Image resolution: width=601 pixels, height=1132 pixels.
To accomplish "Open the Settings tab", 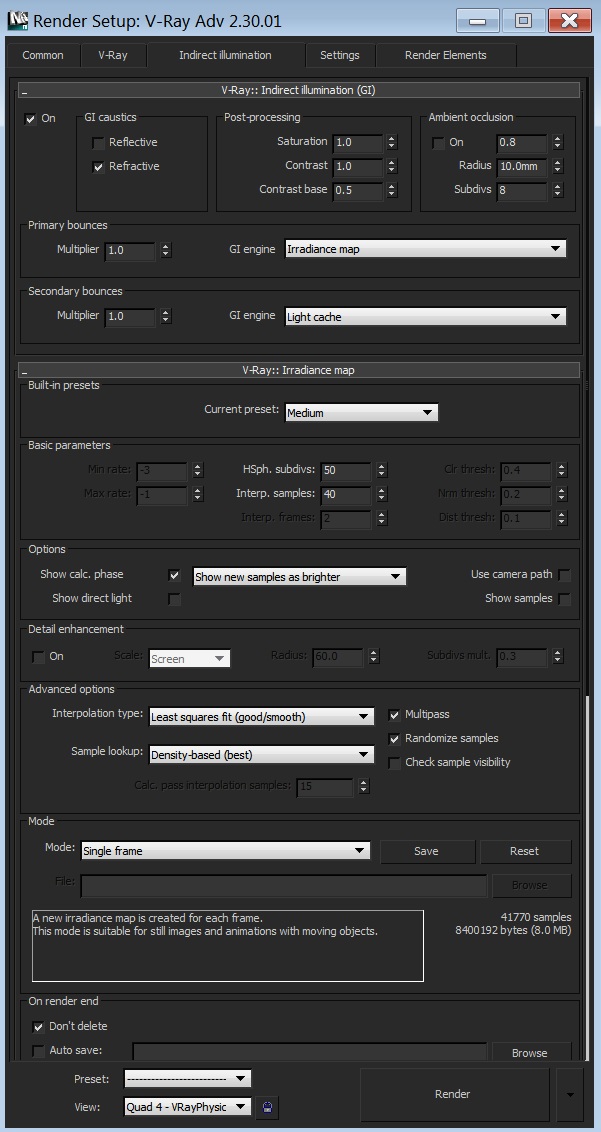I will 340,55.
